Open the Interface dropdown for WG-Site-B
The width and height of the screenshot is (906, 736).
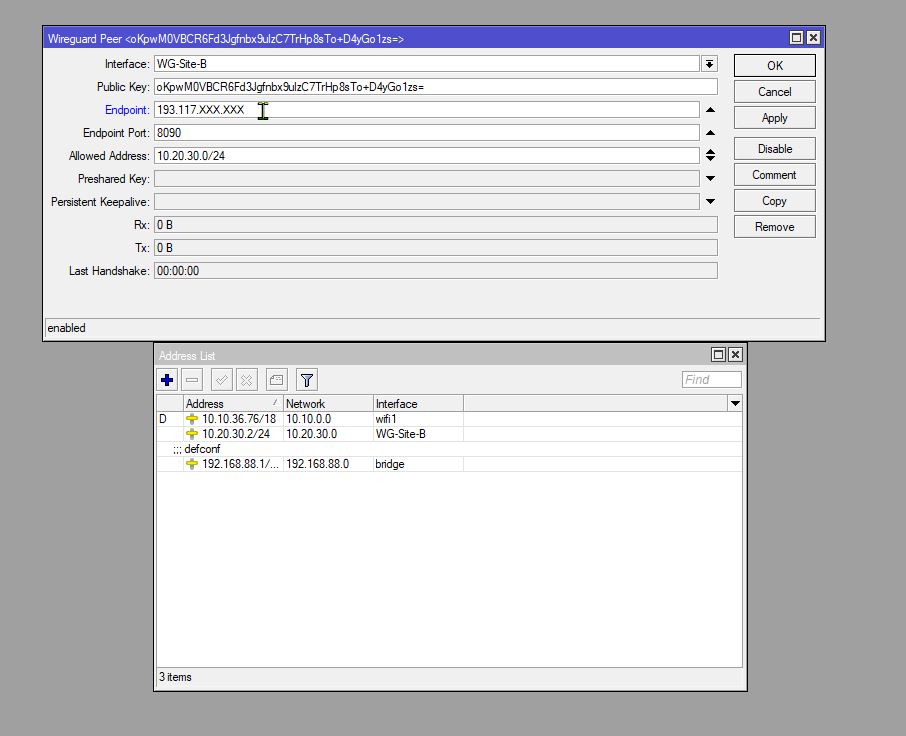click(x=707, y=63)
